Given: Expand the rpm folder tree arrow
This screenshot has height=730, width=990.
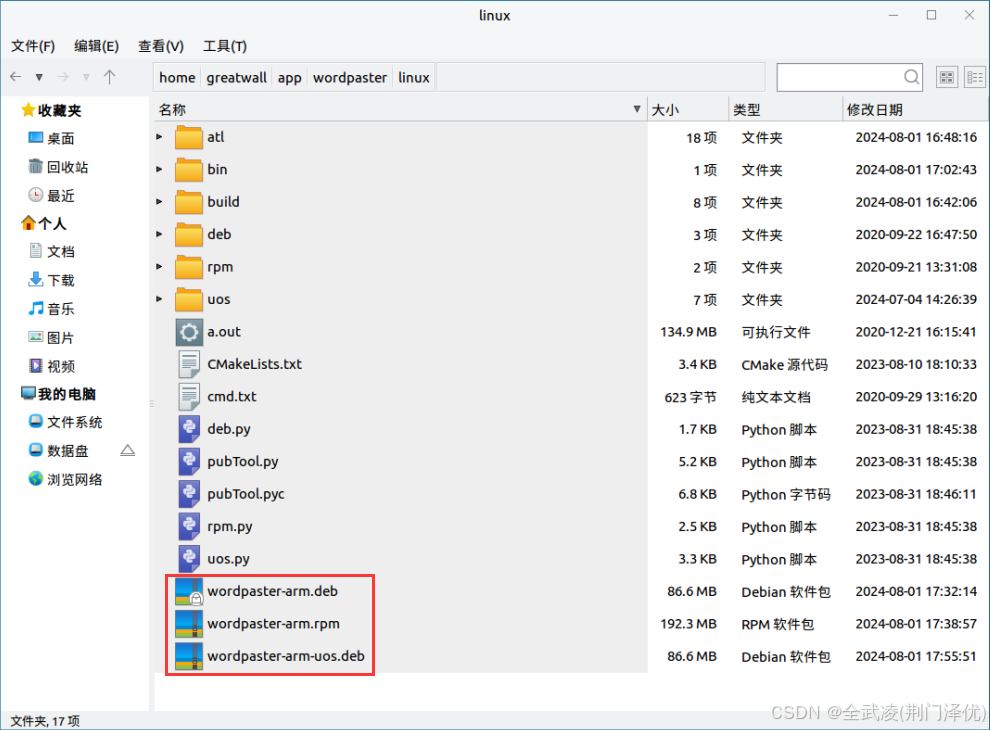Looking at the screenshot, I should (160, 266).
